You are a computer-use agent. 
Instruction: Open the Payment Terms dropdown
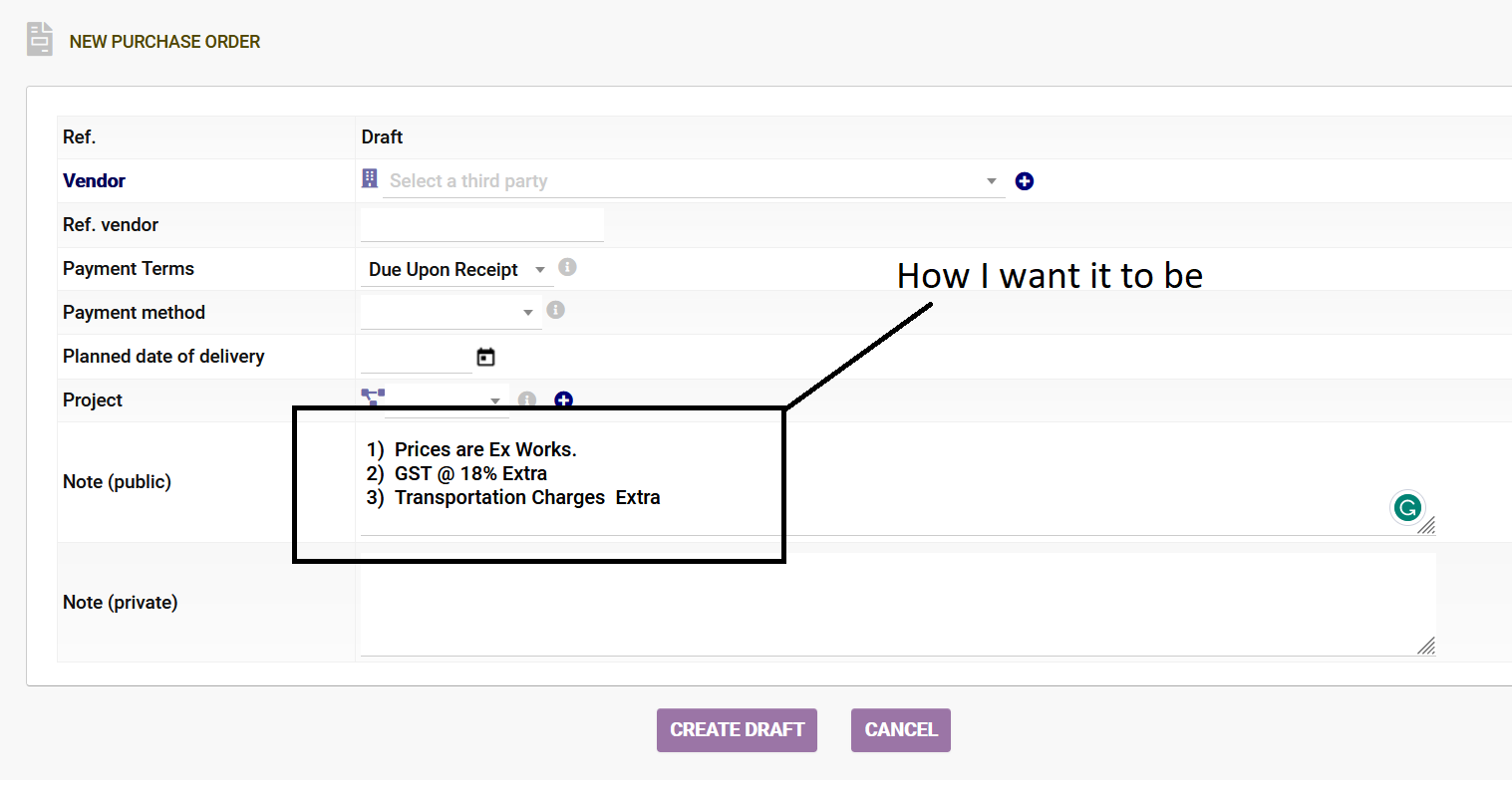point(456,269)
